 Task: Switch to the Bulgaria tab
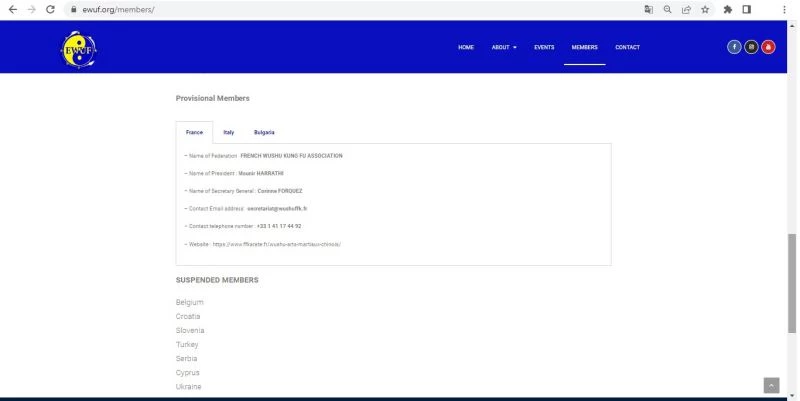pyautogui.click(x=264, y=132)
